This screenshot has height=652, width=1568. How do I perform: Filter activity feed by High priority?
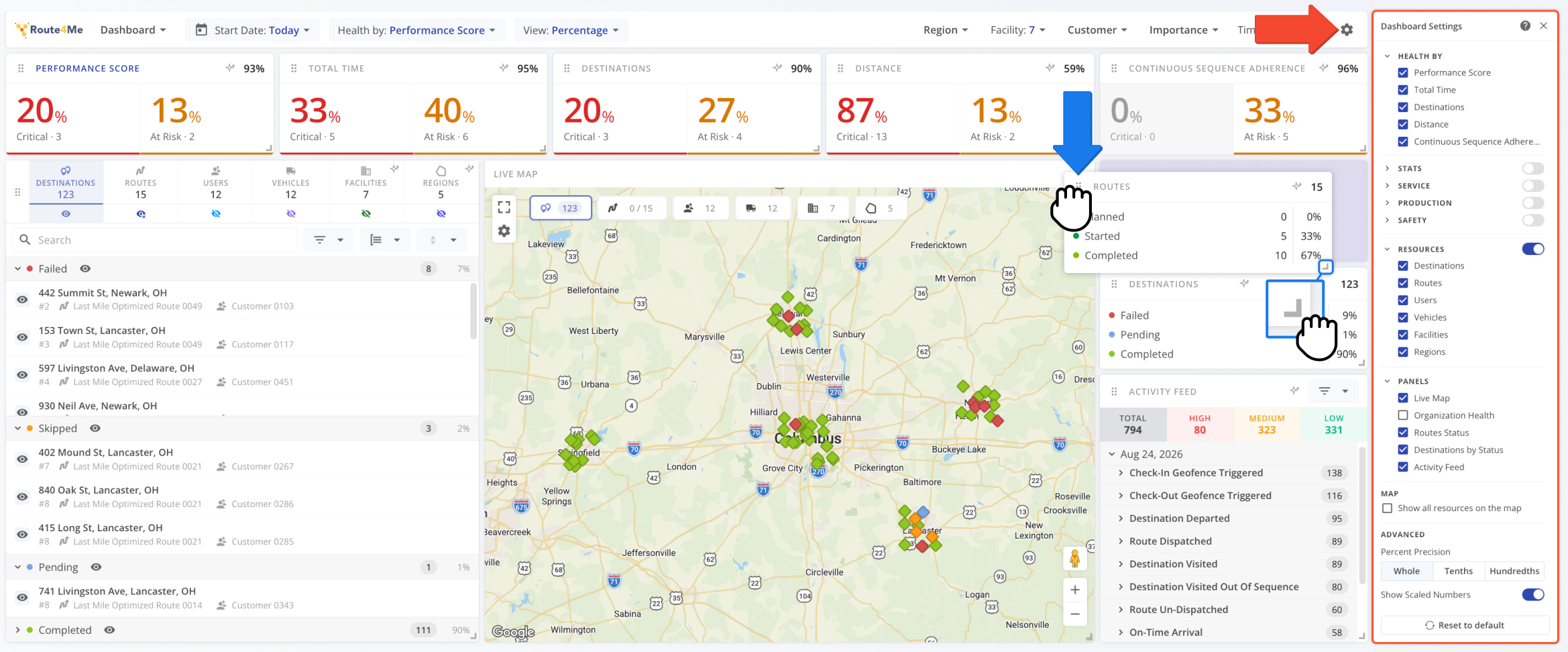[1200, 424]
